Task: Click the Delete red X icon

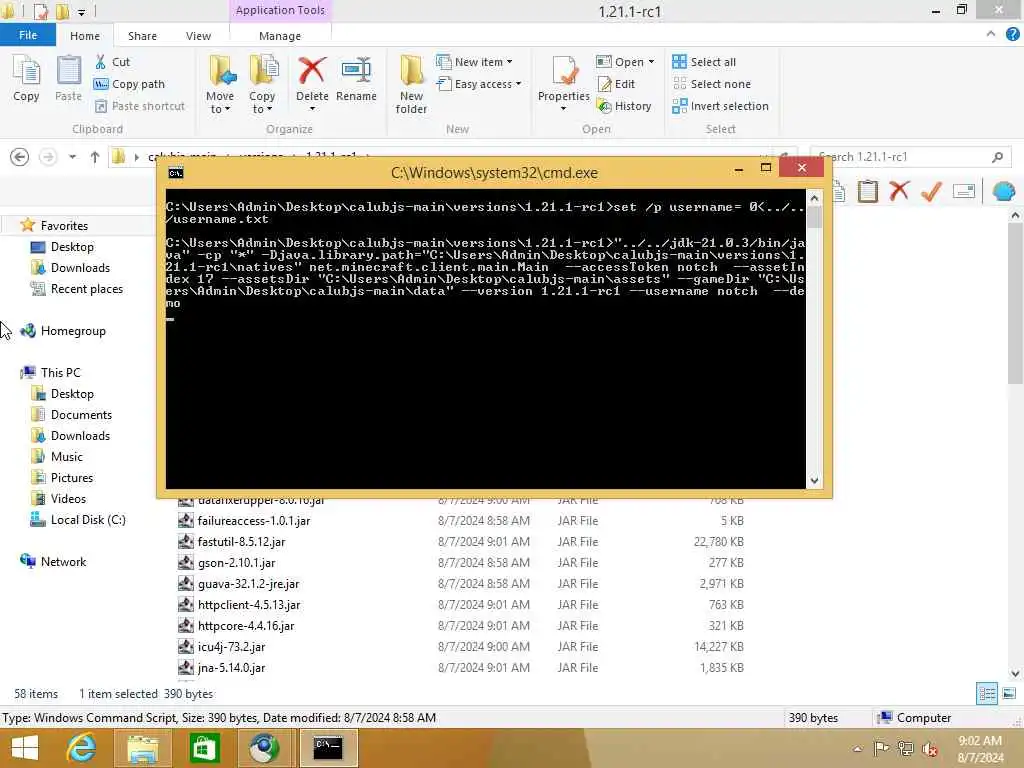Action: click(312, 71)
